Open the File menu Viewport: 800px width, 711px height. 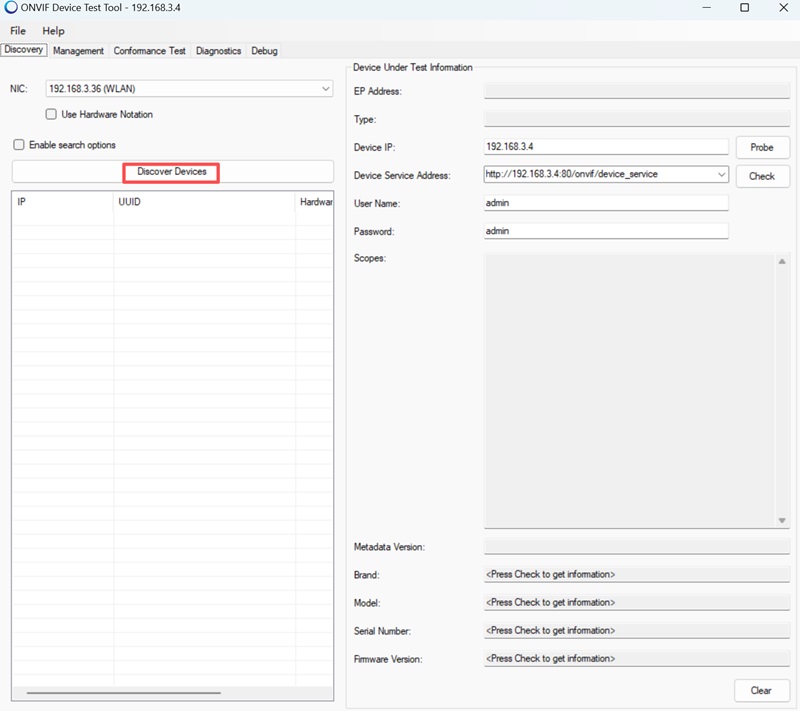point(18,31)
